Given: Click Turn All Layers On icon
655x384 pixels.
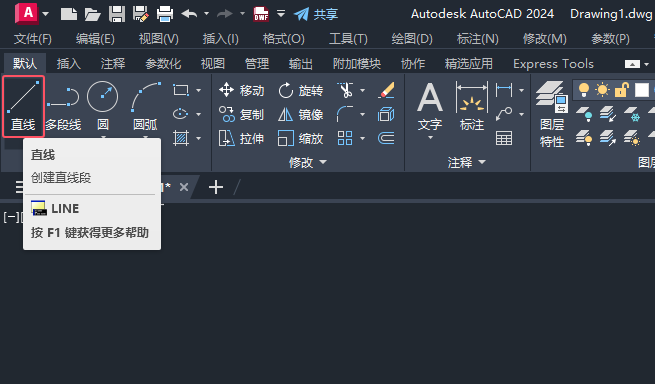Looking at the screenshot, I should 584,138.
